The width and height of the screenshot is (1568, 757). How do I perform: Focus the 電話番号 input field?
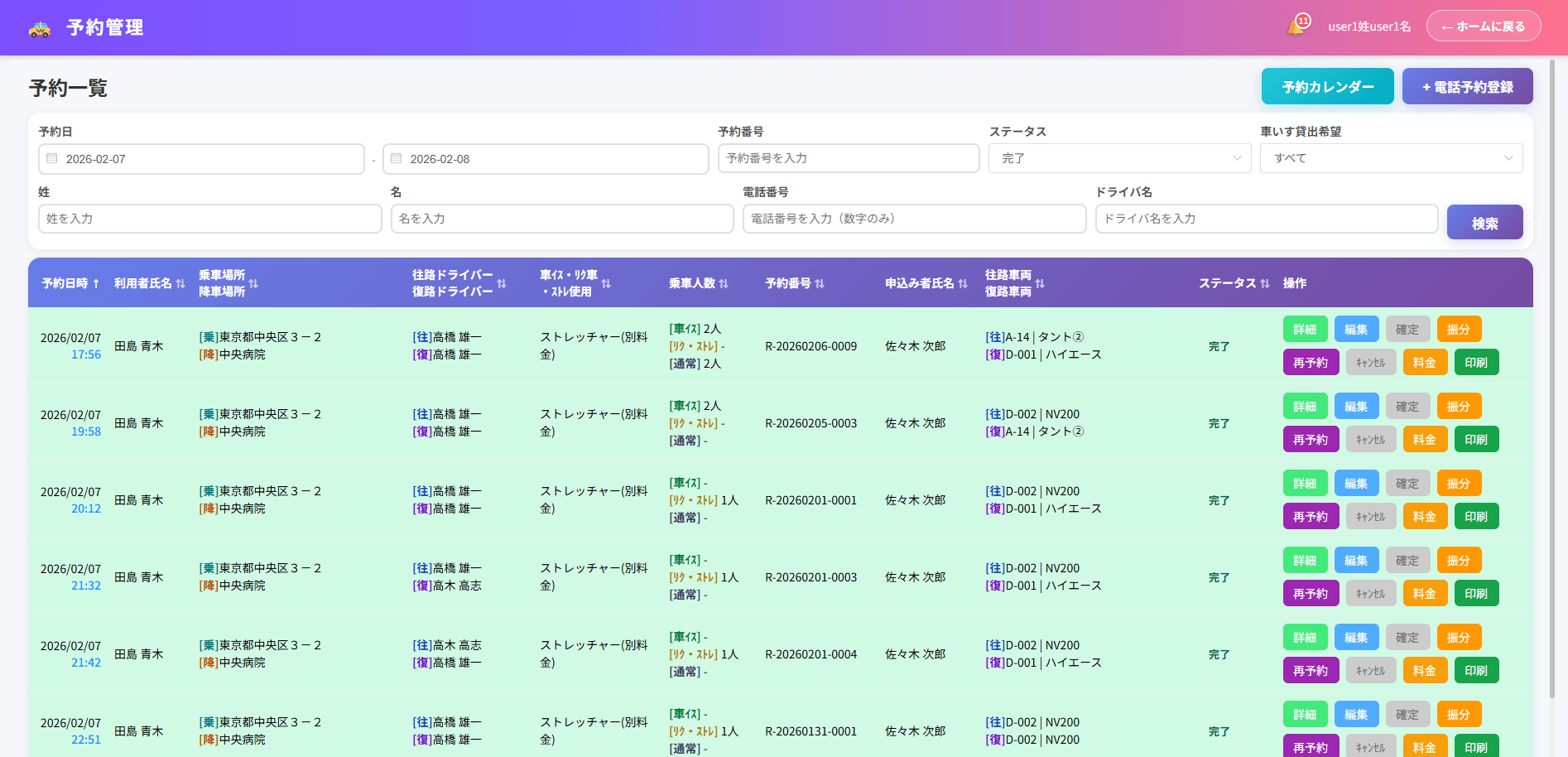click(x=914, y=219)
